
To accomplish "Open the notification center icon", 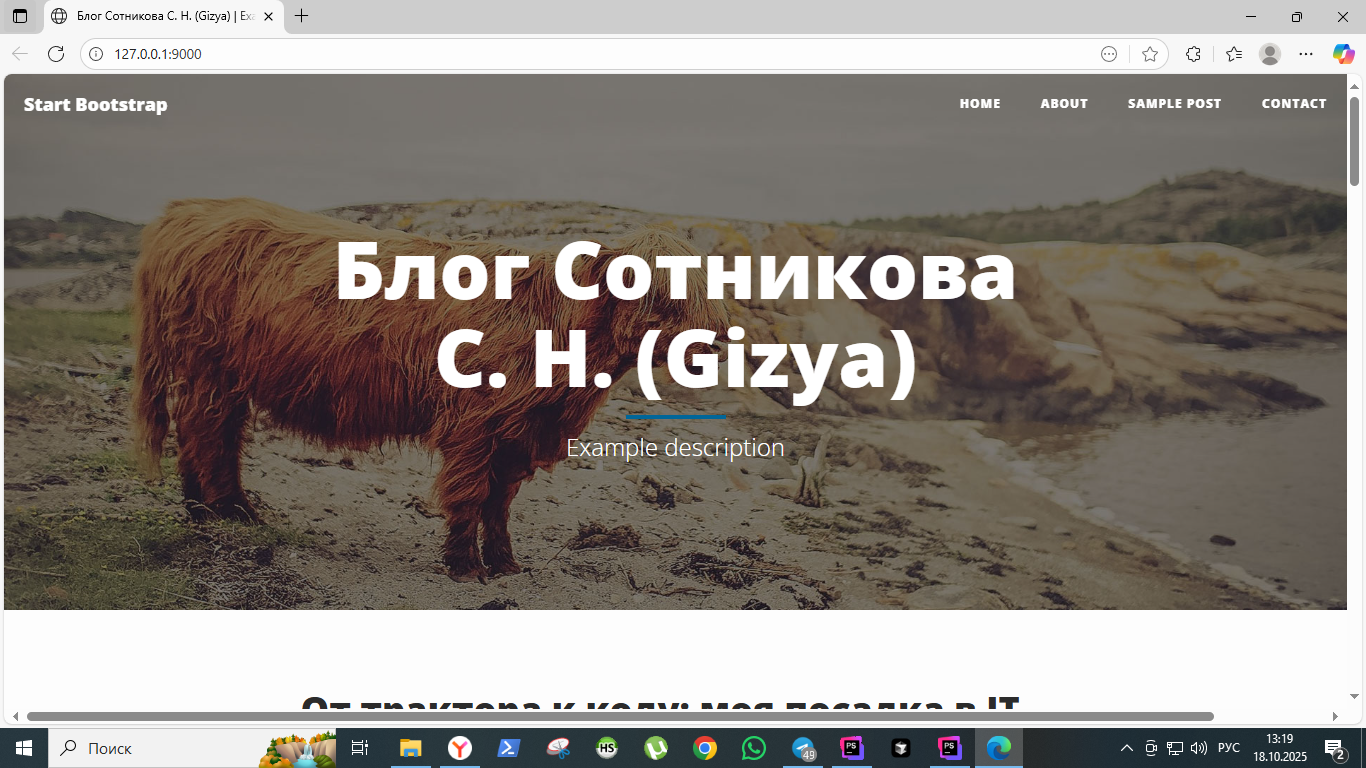I will click(1335, 748).
